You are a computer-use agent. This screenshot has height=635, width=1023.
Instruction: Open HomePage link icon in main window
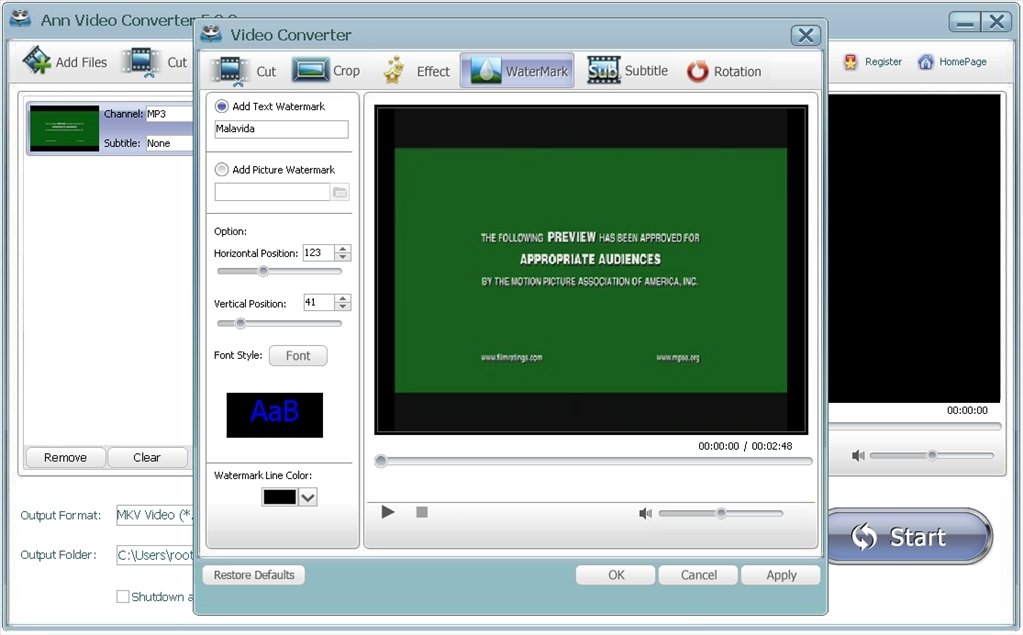[925, 62]
